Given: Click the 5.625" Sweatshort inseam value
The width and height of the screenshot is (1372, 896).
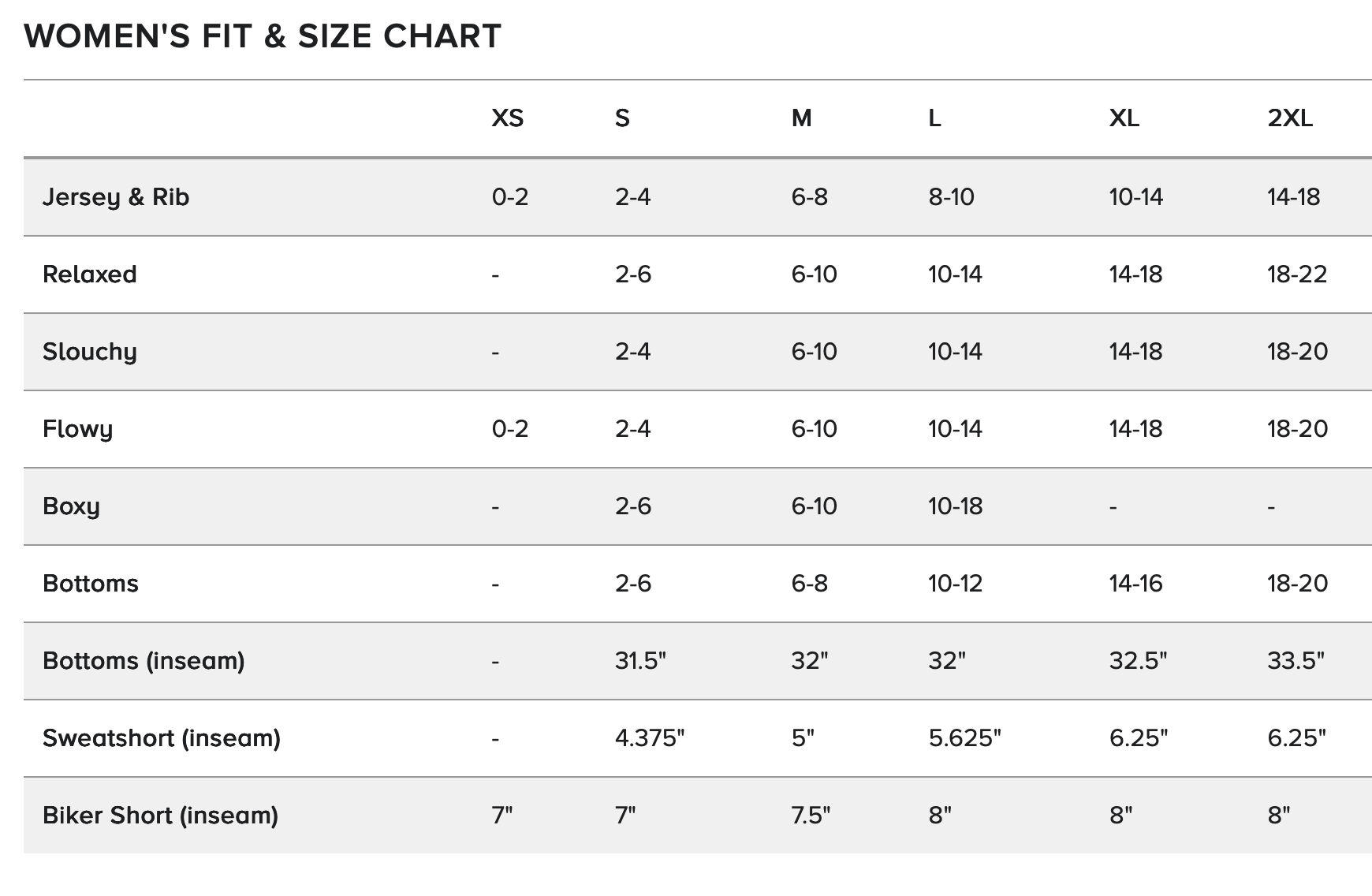Looking at the screenshot, I should coord(964,737).
